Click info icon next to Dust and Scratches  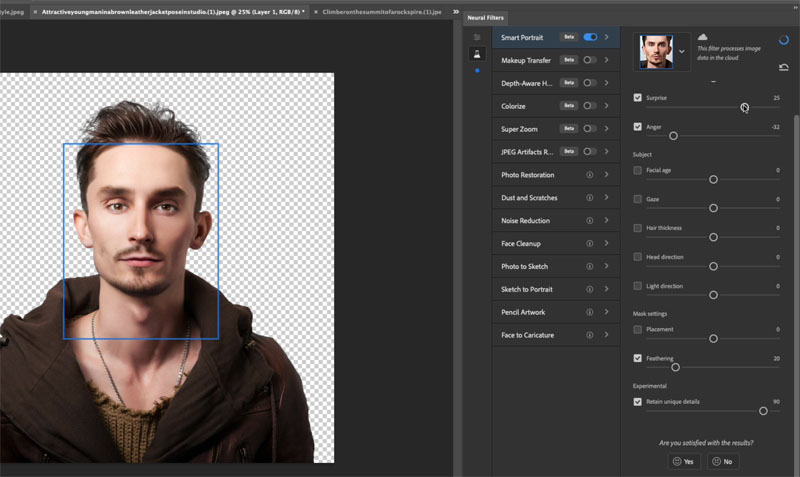click(590, 198)
